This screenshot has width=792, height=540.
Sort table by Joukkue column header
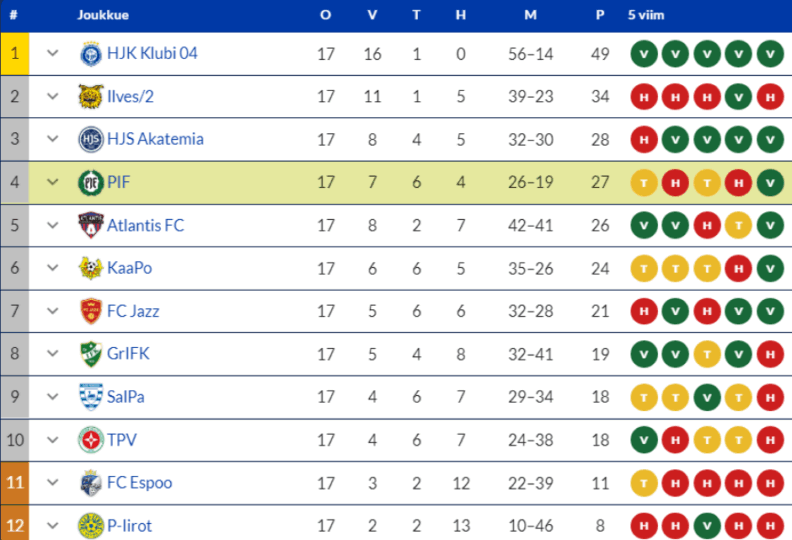[x=103, y=15]
